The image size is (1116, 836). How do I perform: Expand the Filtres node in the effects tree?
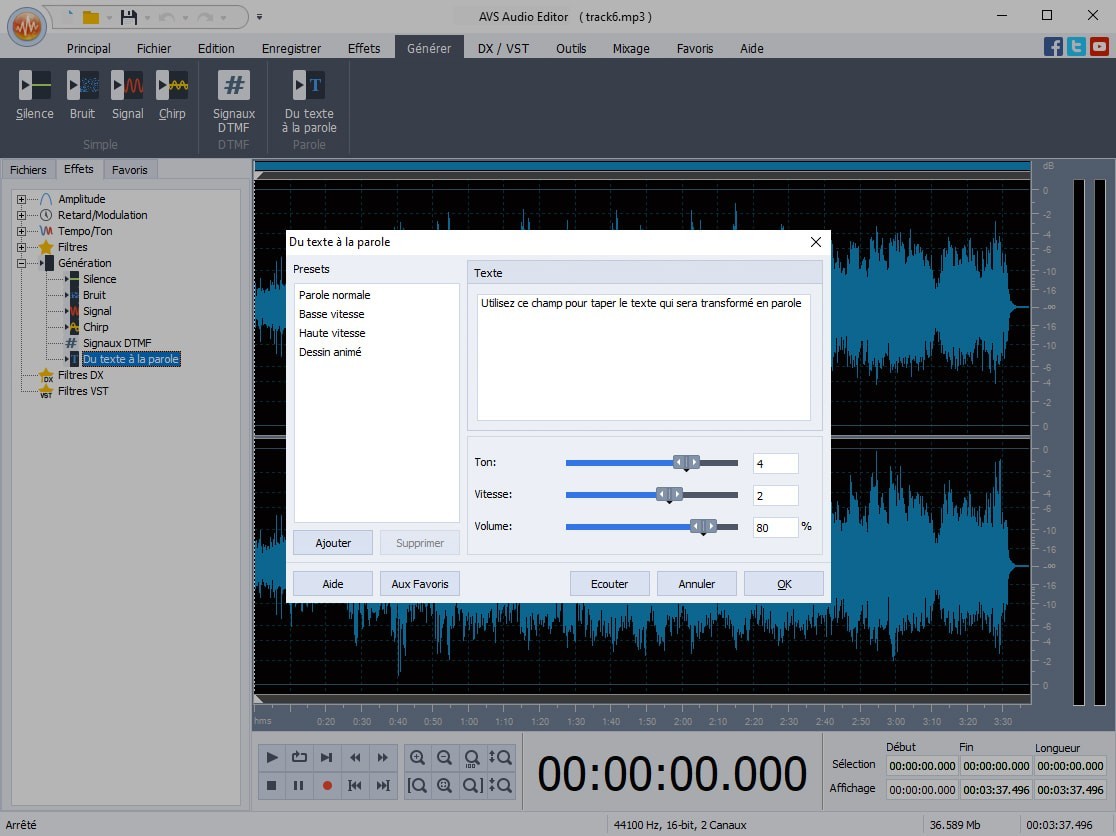(x=22, y=246)
